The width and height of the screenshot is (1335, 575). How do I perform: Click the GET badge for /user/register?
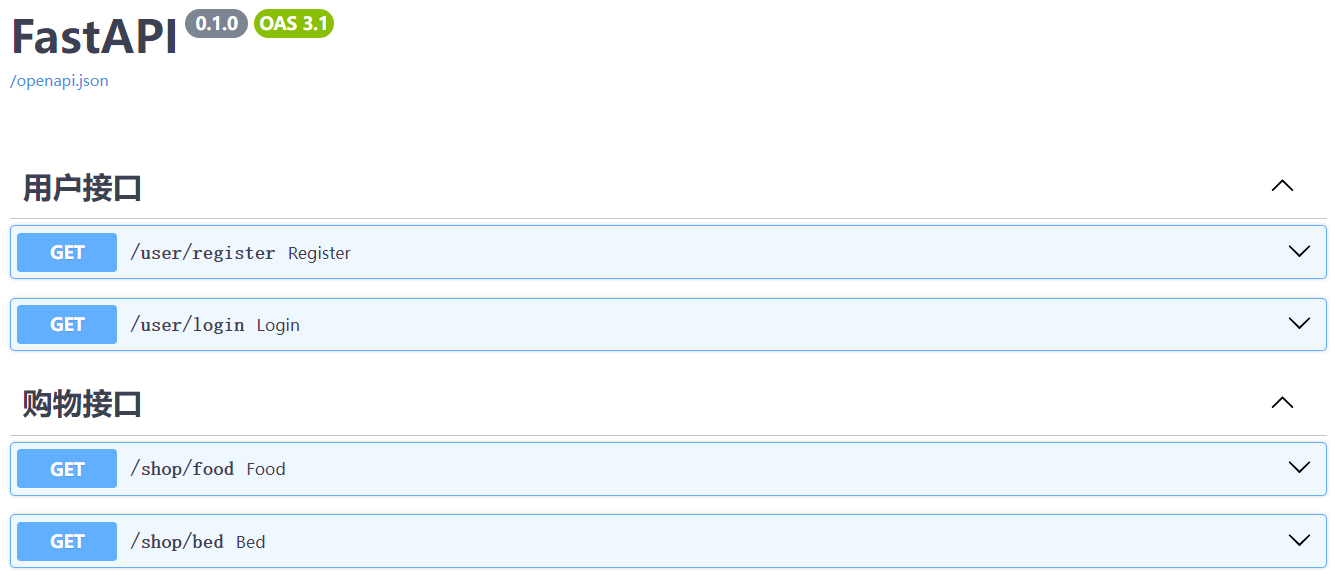67,252
